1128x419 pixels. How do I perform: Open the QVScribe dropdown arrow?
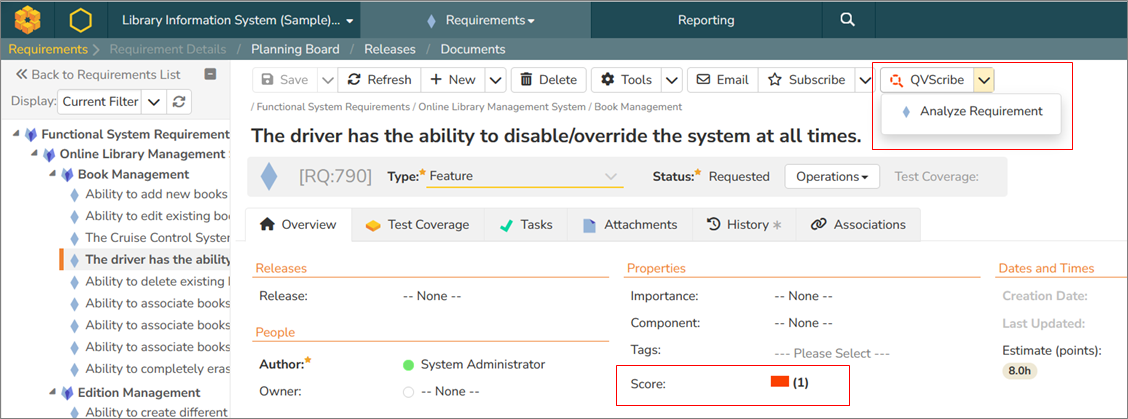tap(984, 80)
